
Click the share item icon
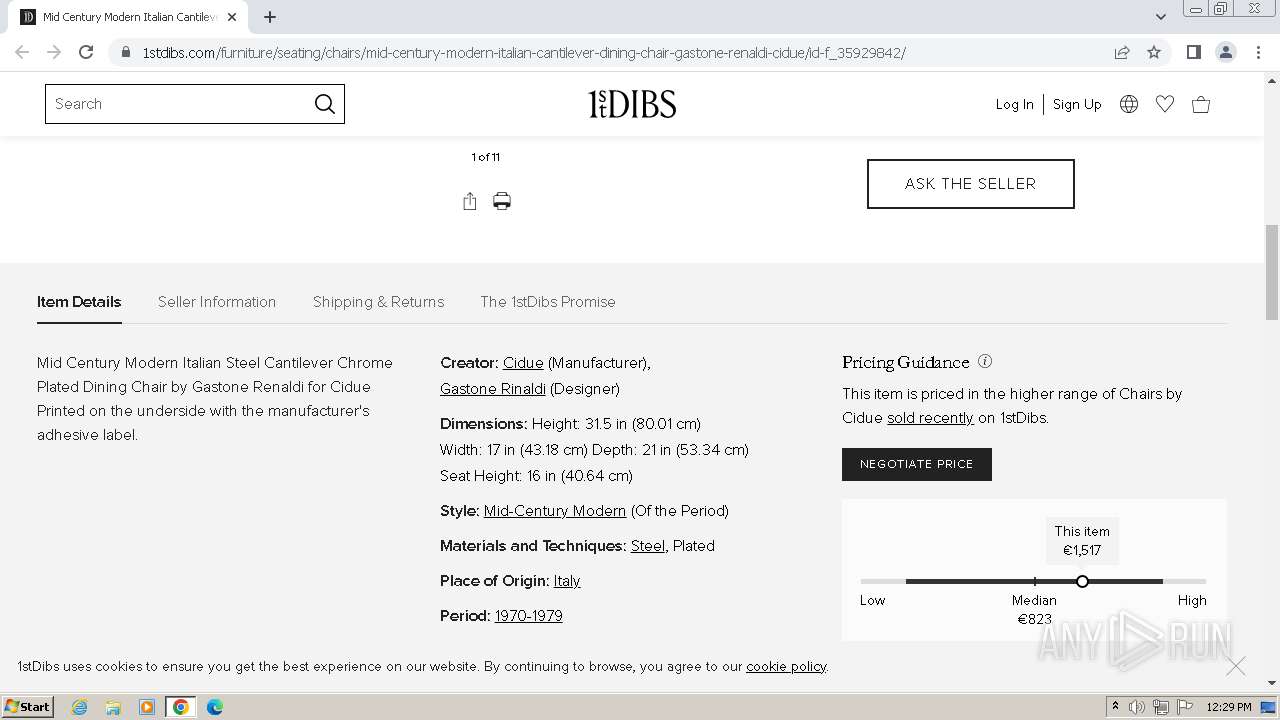coord(470,202)
